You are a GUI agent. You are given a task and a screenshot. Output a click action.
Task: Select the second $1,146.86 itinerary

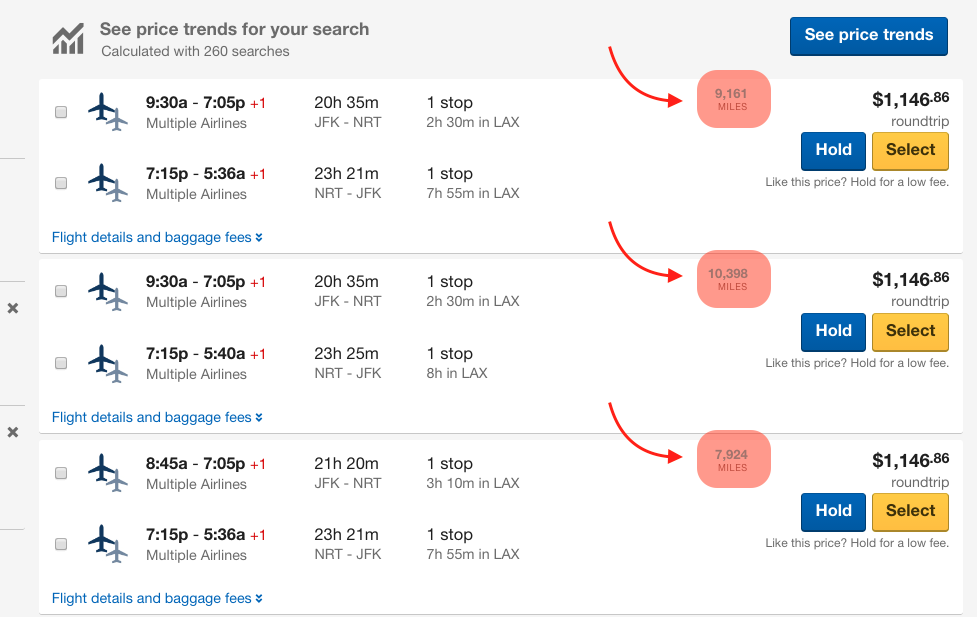tap(910, 332)
